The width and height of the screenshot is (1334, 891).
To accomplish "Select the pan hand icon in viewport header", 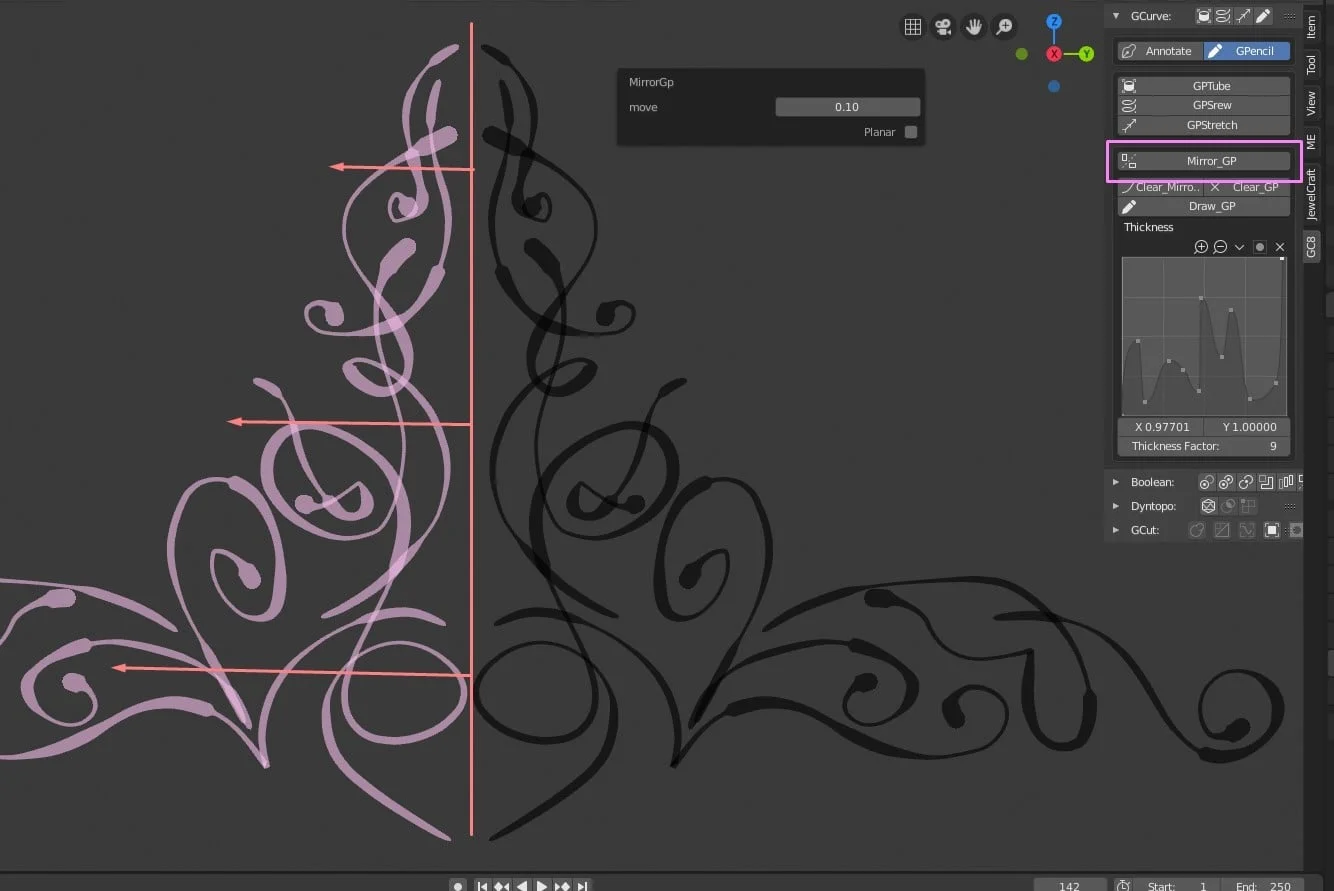I will click(x=974, y=27).
